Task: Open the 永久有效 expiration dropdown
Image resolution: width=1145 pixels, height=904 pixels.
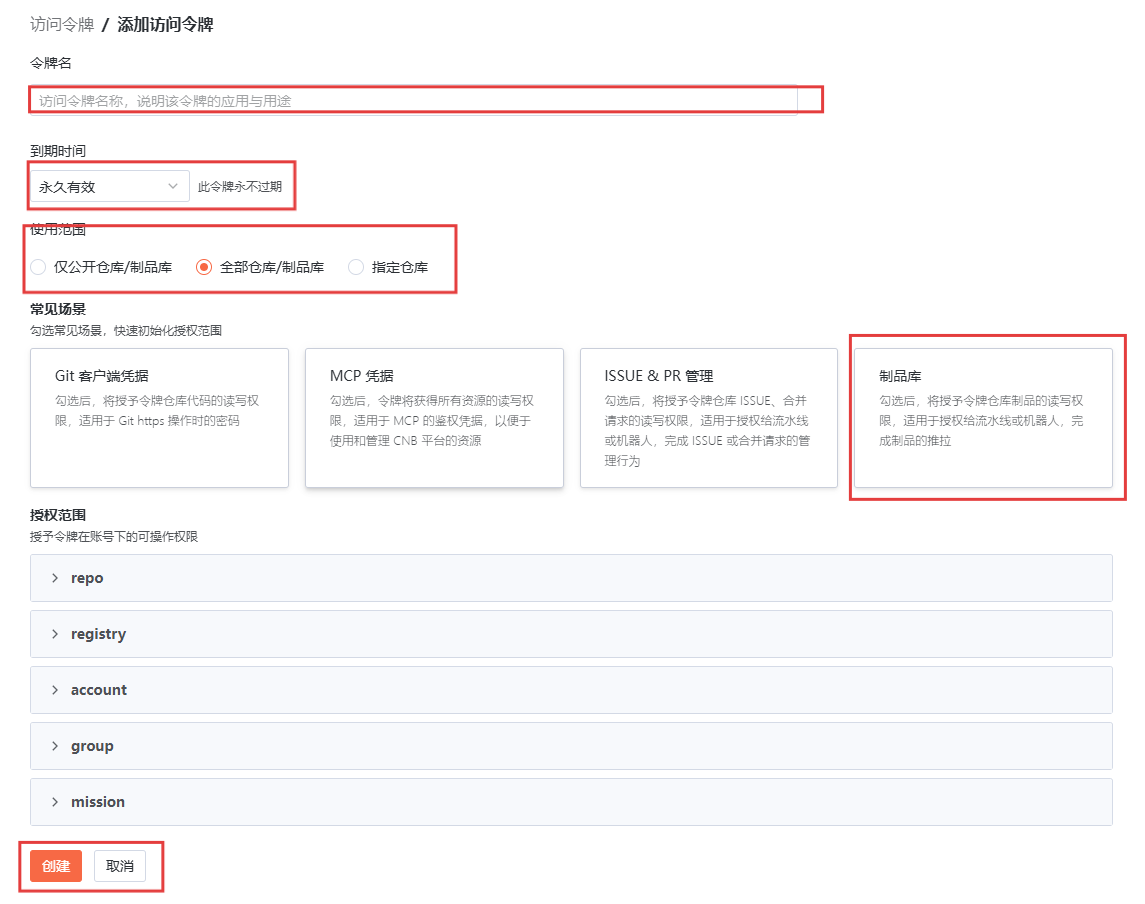Action: (x=109, y=186)
